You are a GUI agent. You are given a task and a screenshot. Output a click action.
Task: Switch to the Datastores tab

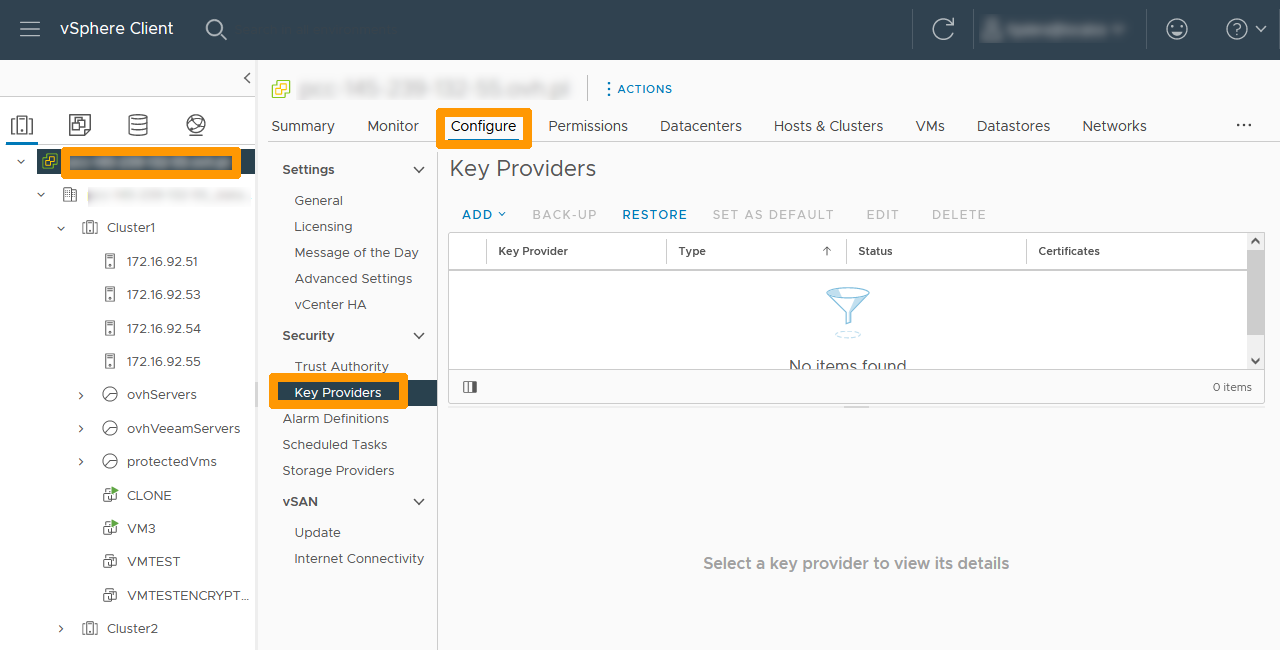1013,126
